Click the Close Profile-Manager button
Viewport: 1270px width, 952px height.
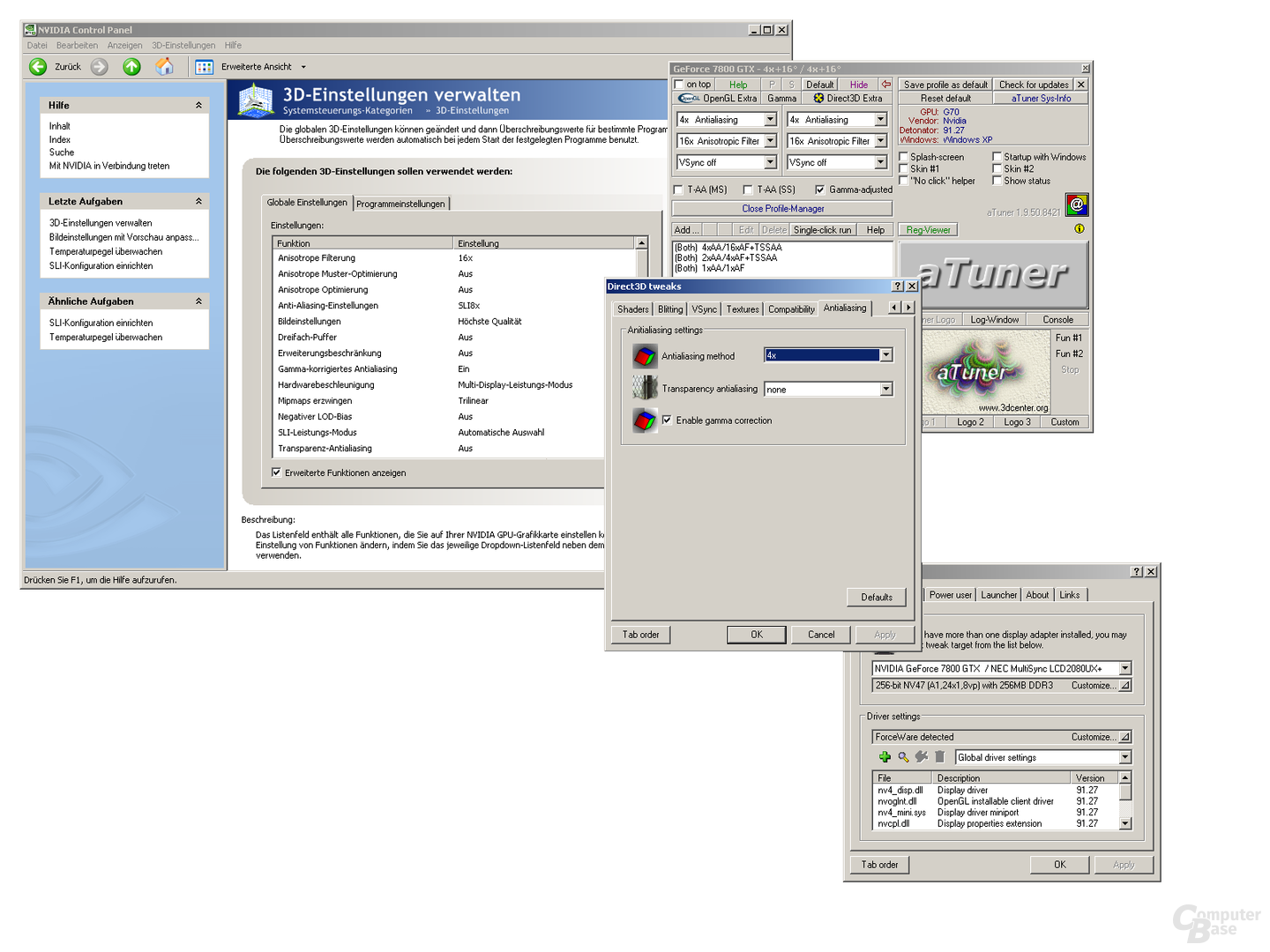pyautogui.click(x=782, y=209)
